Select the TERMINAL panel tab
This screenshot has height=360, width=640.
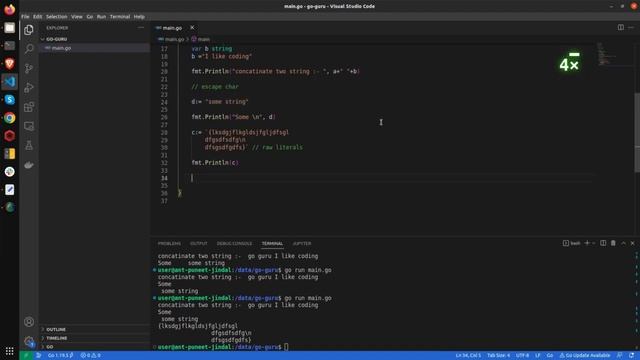click(272, 243)
